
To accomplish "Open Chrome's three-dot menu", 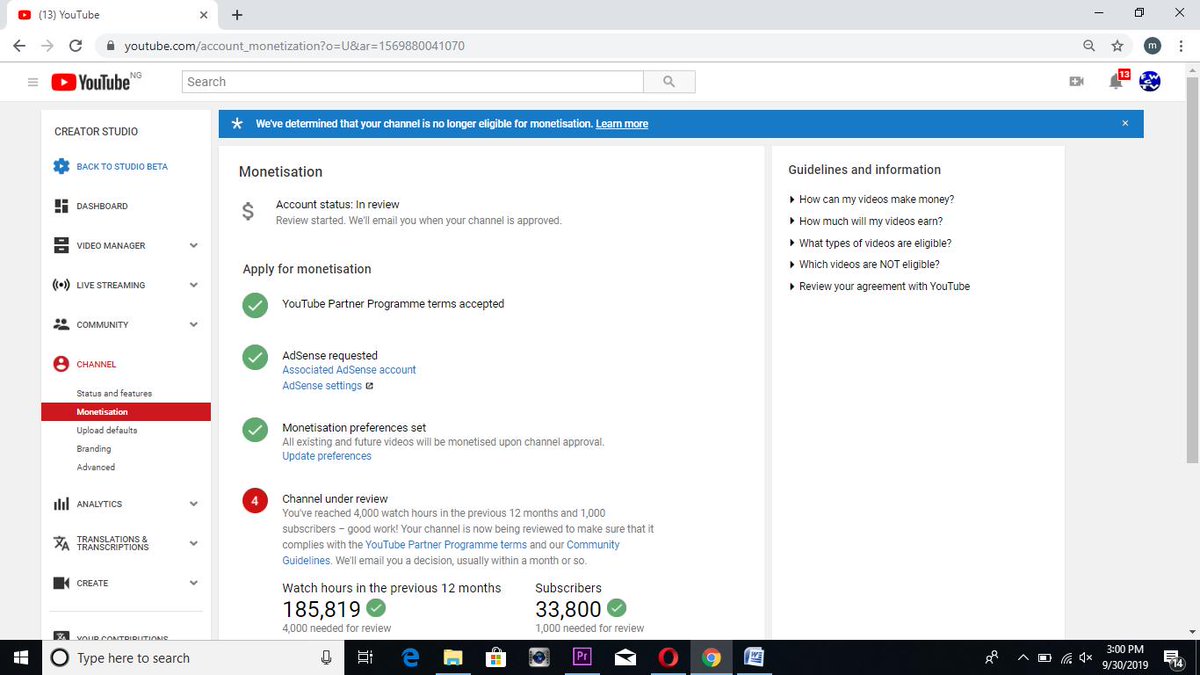I will click(x=1181, y=46).
